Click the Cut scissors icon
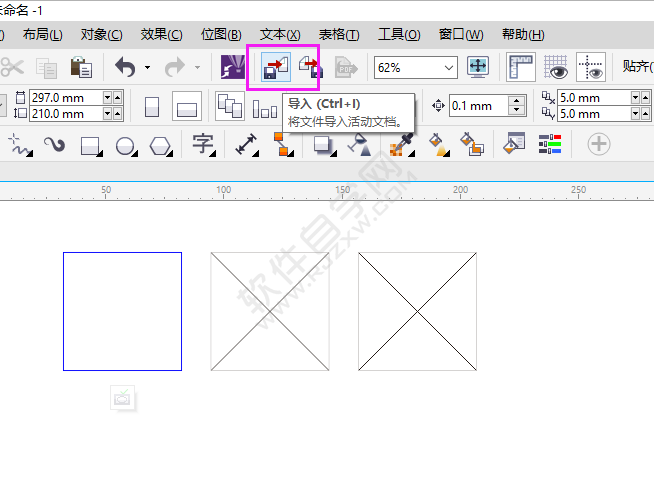The height and width of the screenshot is (482, 654). (12, 67)
